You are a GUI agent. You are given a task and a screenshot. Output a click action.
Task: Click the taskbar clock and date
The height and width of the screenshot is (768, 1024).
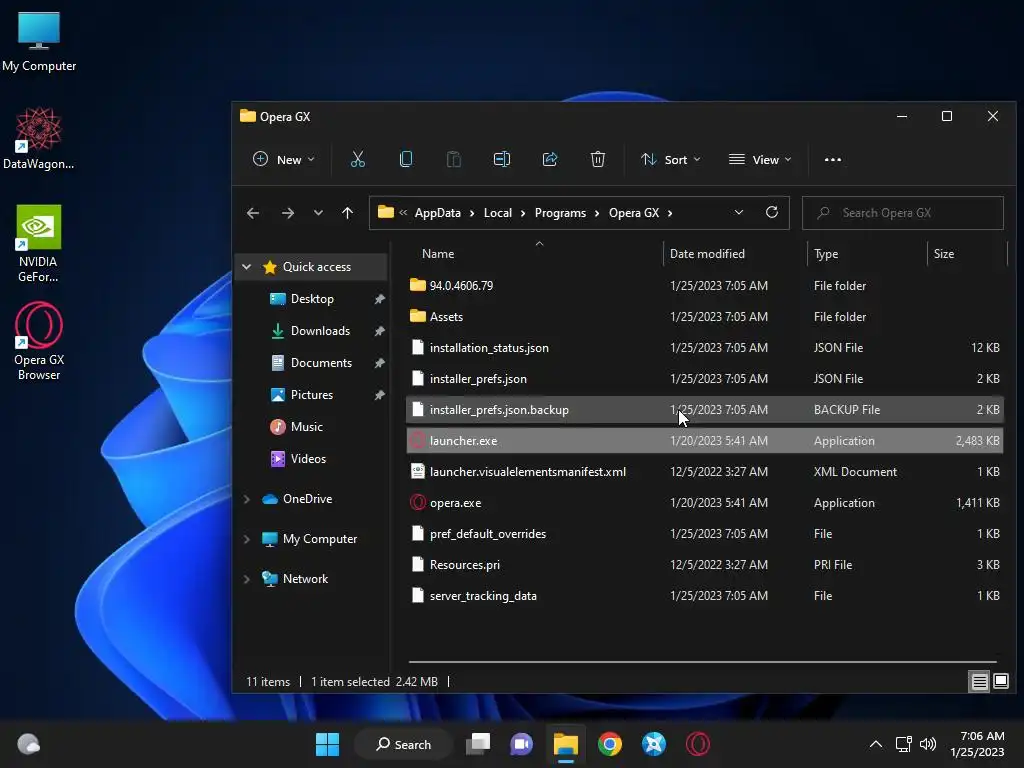[x=977, y=744]
